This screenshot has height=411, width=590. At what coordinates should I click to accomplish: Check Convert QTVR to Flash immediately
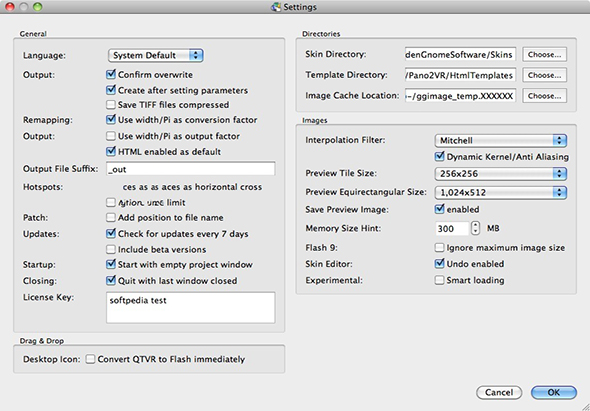pyautogui.click(x=90, y=359)
